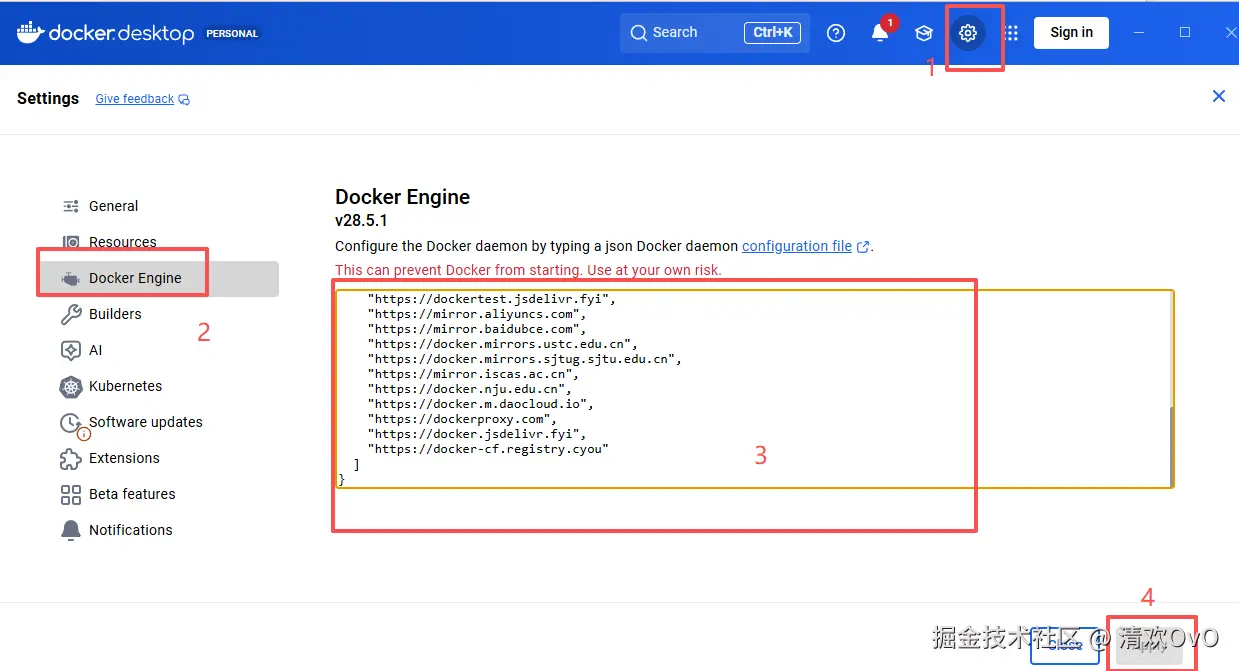Click the Docker Desktop whale logo
This screenshot has width=1239, height=671.
pyautogui.click(x=30, y=33)
